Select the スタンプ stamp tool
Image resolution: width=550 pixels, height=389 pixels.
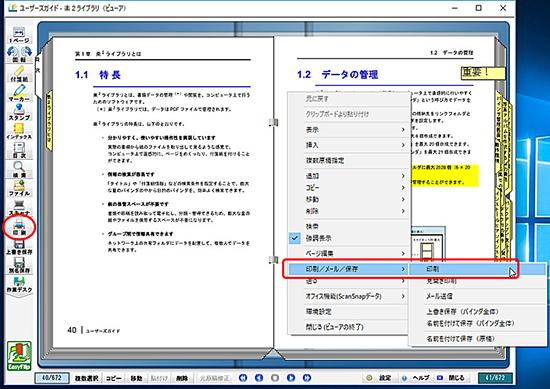tap(19, 112)
